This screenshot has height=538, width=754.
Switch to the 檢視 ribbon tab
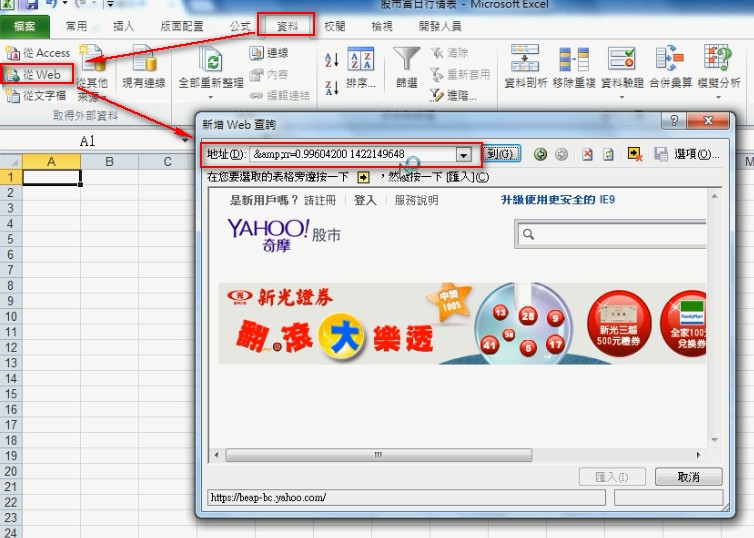(x=382, y=26)
